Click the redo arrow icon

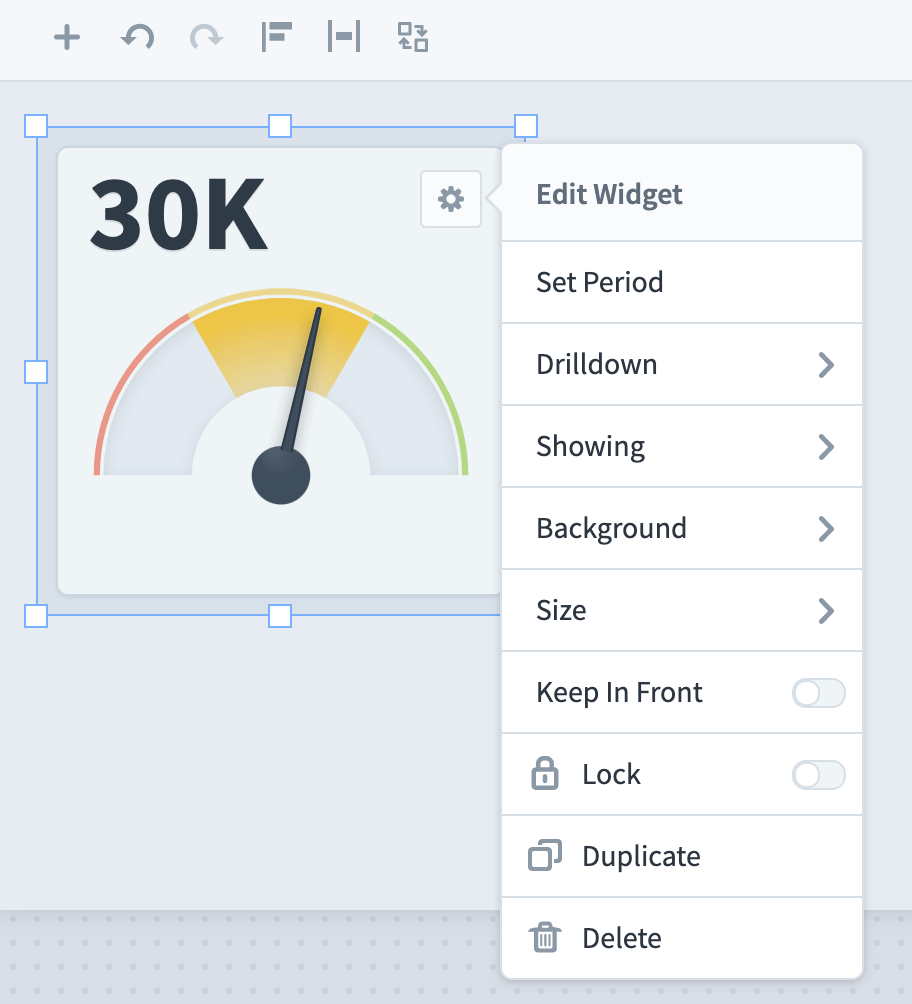point(206,37)
